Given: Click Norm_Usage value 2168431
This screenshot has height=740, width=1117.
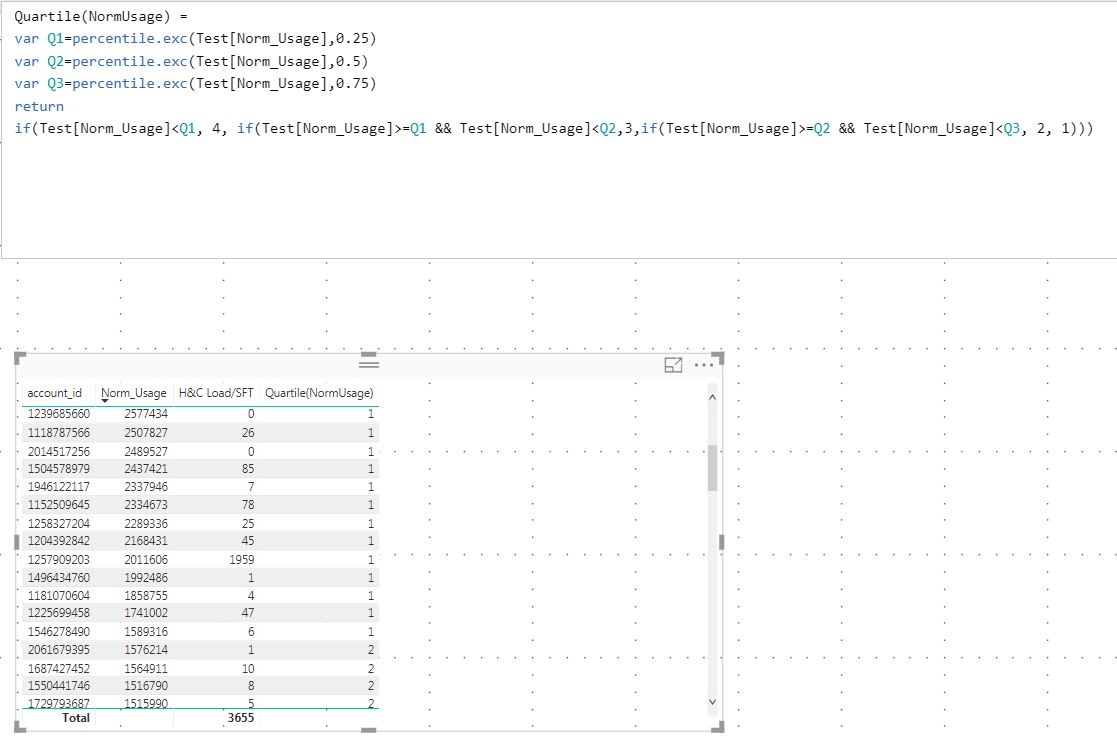Looking at the screenshot, I should (146, 541).
